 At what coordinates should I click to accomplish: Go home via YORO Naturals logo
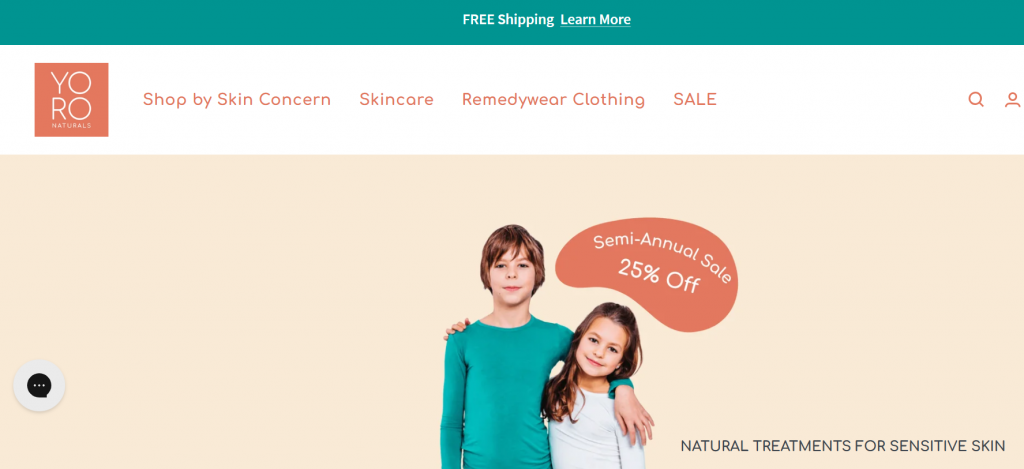point(71,99)
